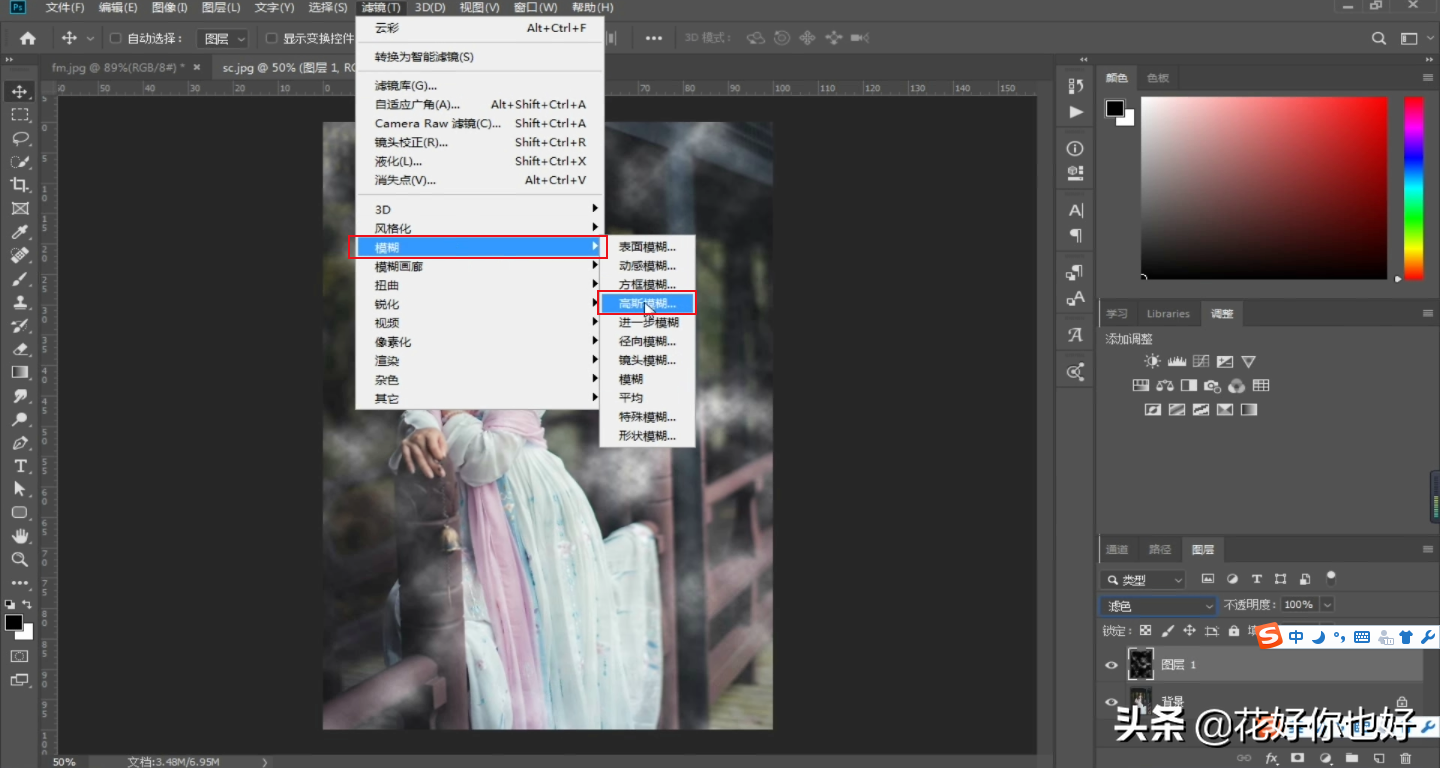The width and height of the screenshot is (1440, 768).
Task: Toggle the pixel layer filter icon
Action: 1208,579
